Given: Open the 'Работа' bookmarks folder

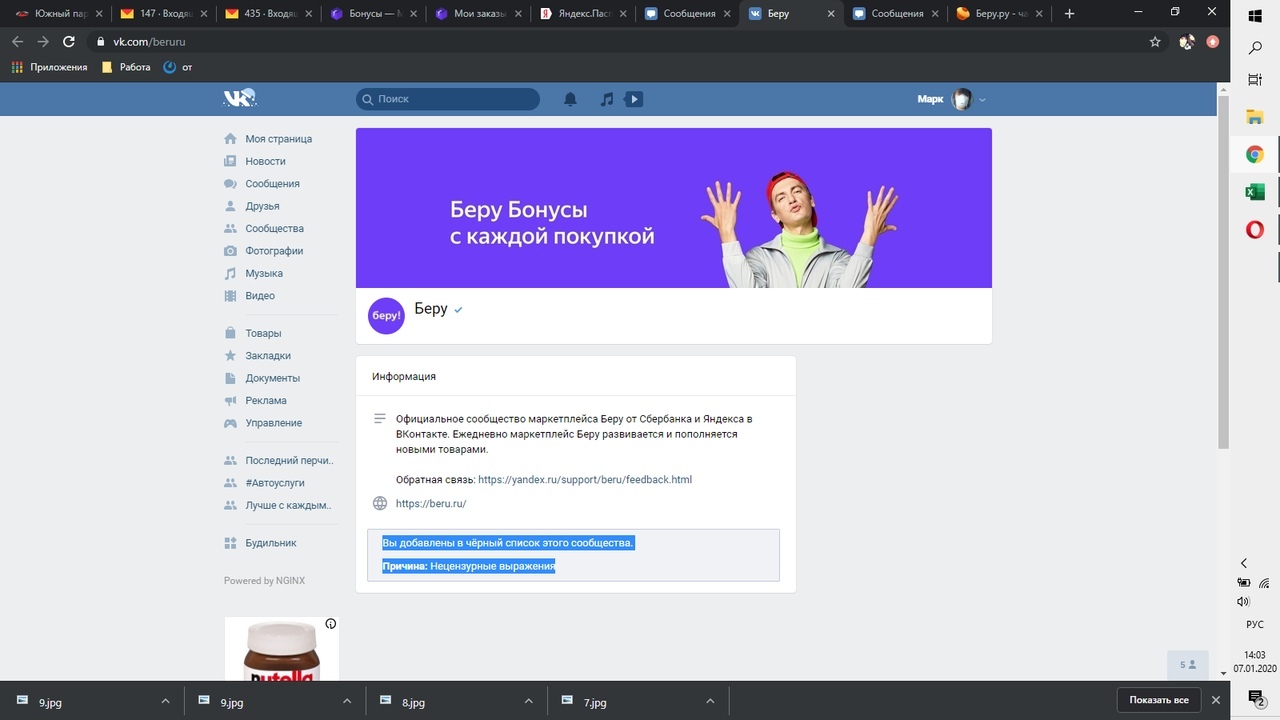Looking at the screenshot, I should pyautogui.click(x=126, y=67).
